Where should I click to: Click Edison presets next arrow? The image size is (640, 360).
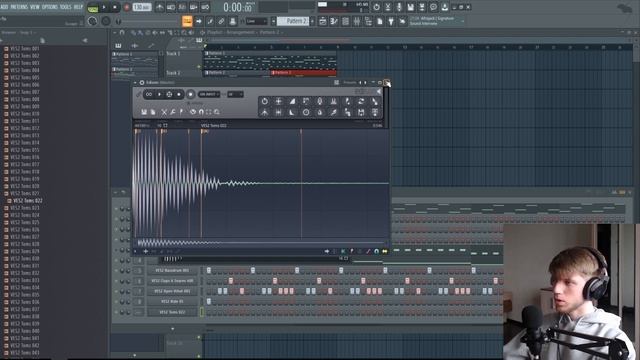pyautogui.click(x=365, y=82)
